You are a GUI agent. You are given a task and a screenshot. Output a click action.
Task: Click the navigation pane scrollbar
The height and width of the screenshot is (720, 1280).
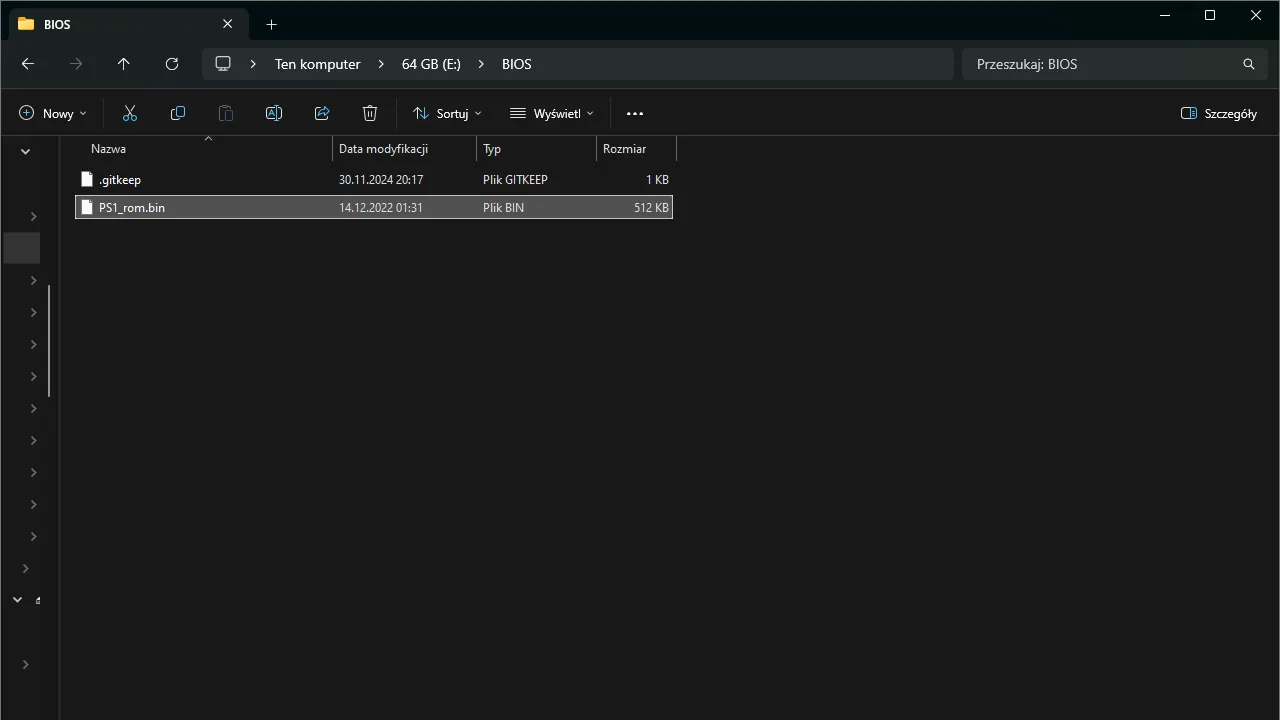click(49, 340)
